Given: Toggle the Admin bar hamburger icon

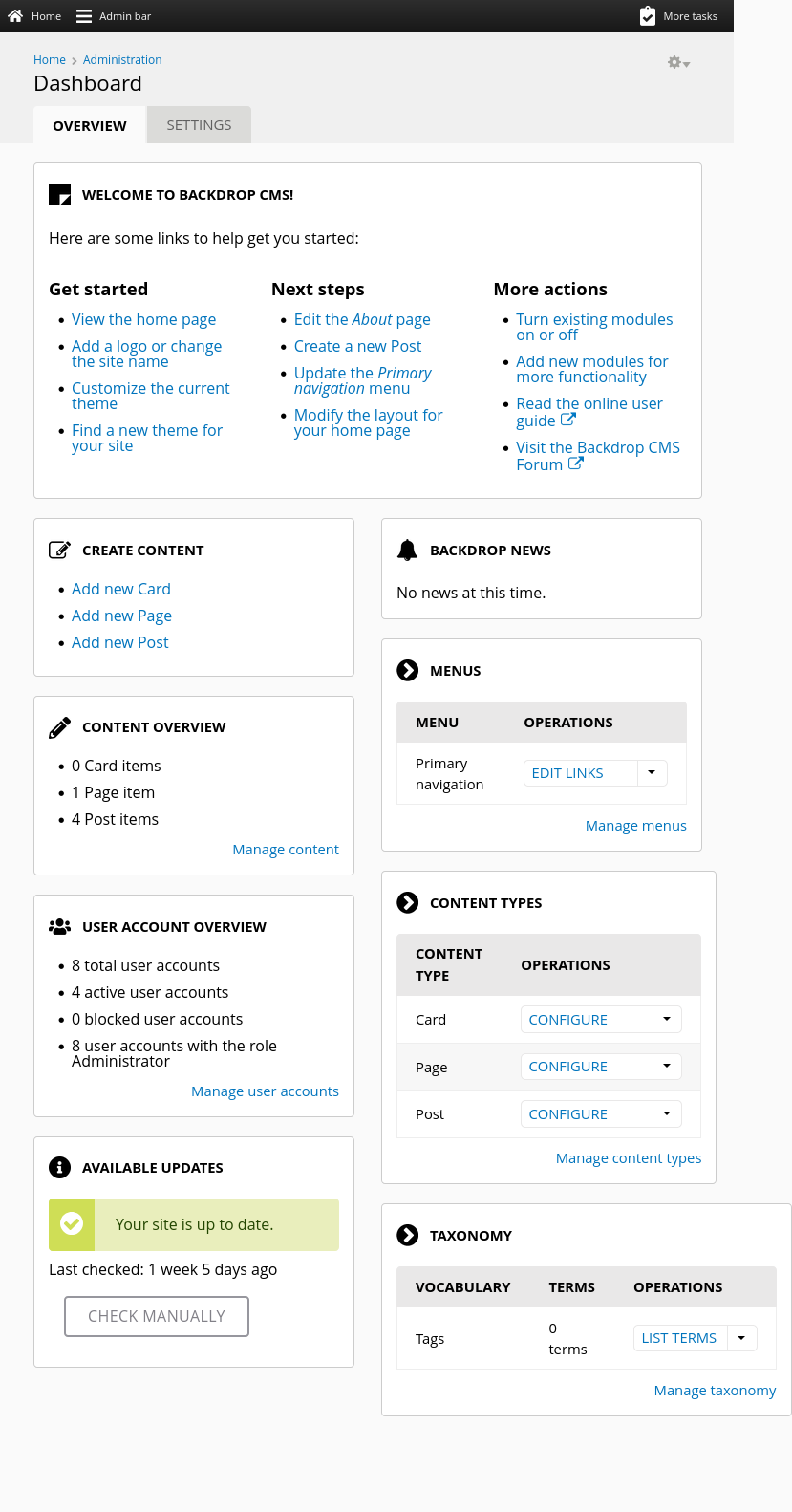Looking at the screenshot, I should coord(84,16).
